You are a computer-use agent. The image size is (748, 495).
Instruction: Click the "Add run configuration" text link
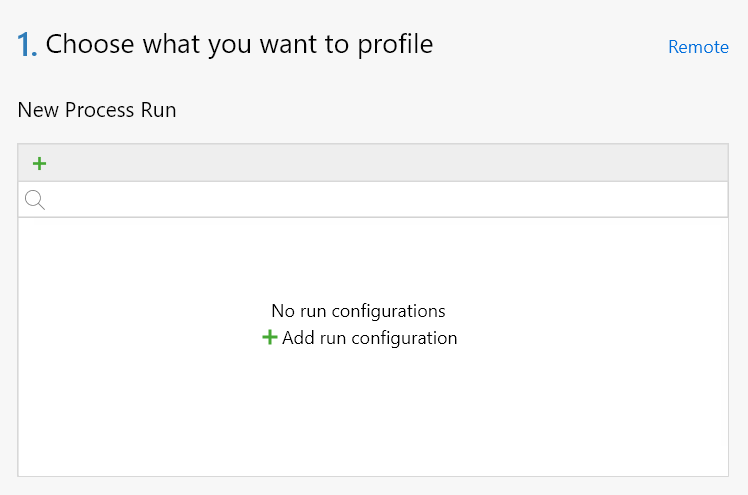(x=369, y=338)
